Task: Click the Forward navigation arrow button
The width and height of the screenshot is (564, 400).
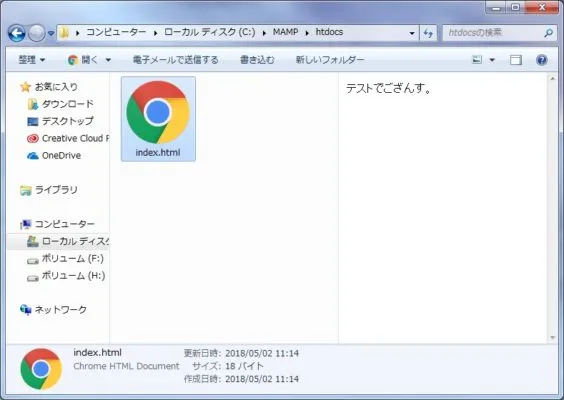Action: pos(36,33)
